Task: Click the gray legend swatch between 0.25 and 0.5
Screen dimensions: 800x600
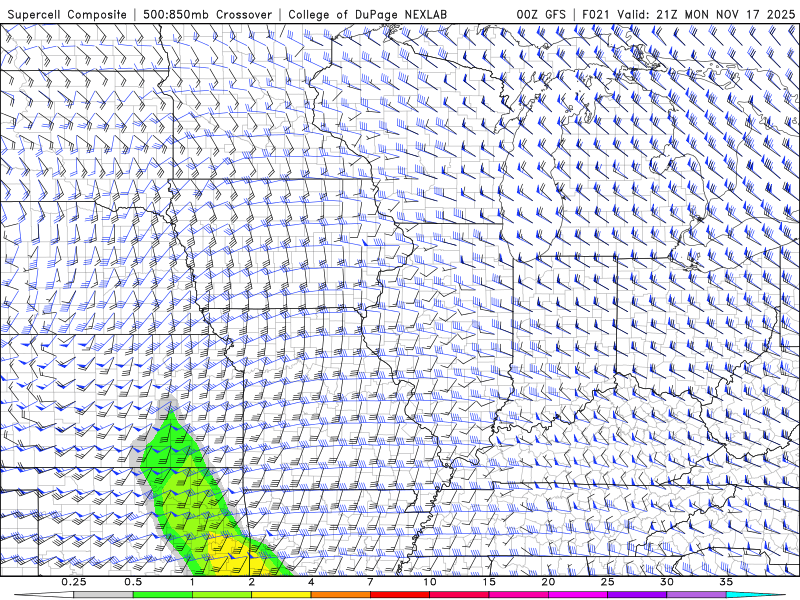Action: (103, 595)
